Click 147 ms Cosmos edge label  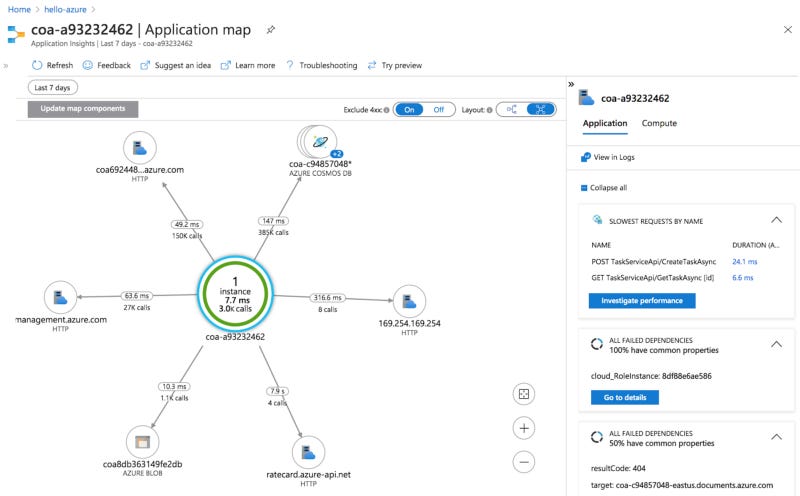click(x=273, y=221)
